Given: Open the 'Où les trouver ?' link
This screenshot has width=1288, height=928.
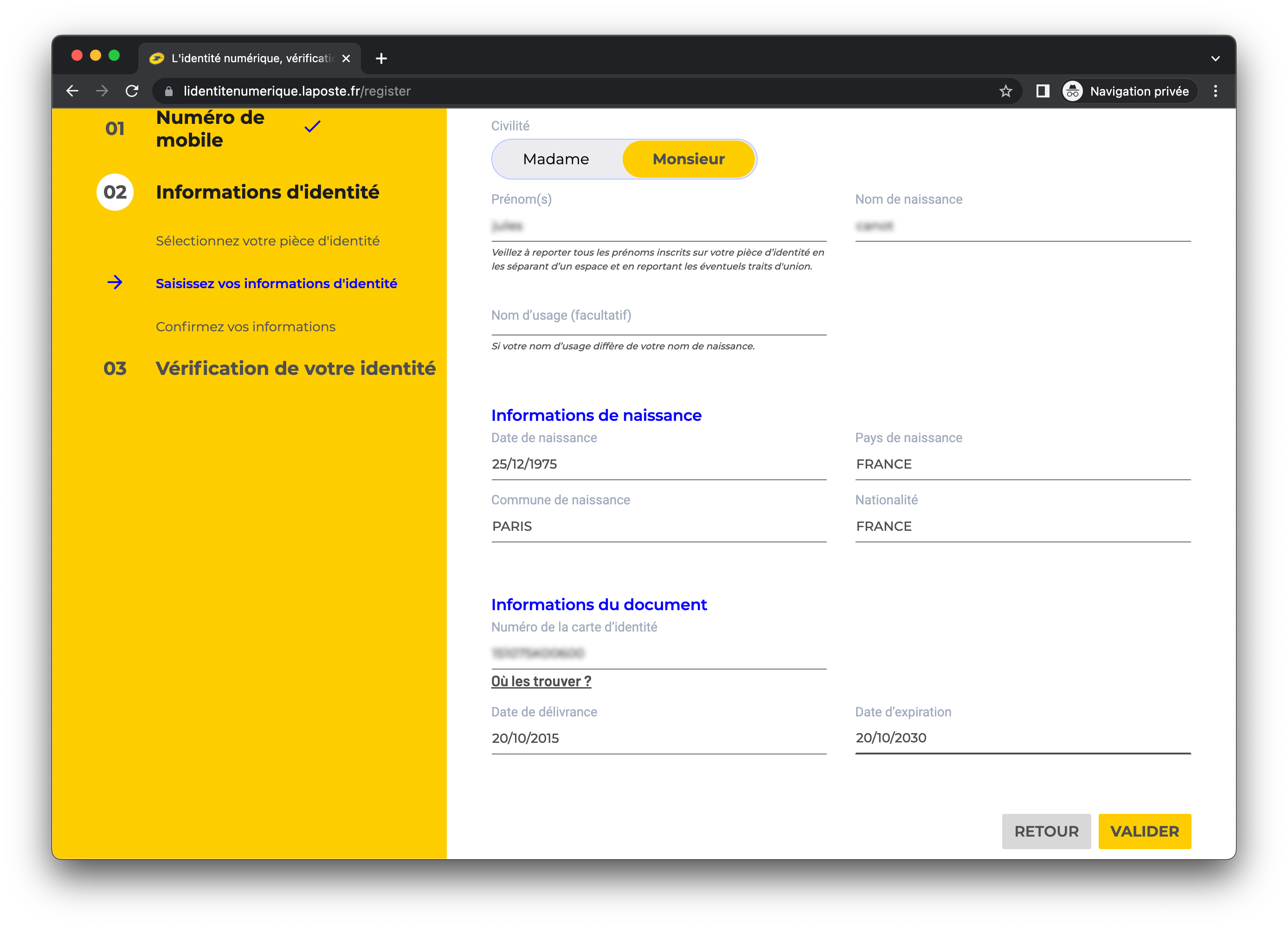Looking at the screenshot, I should pos(541,681).
